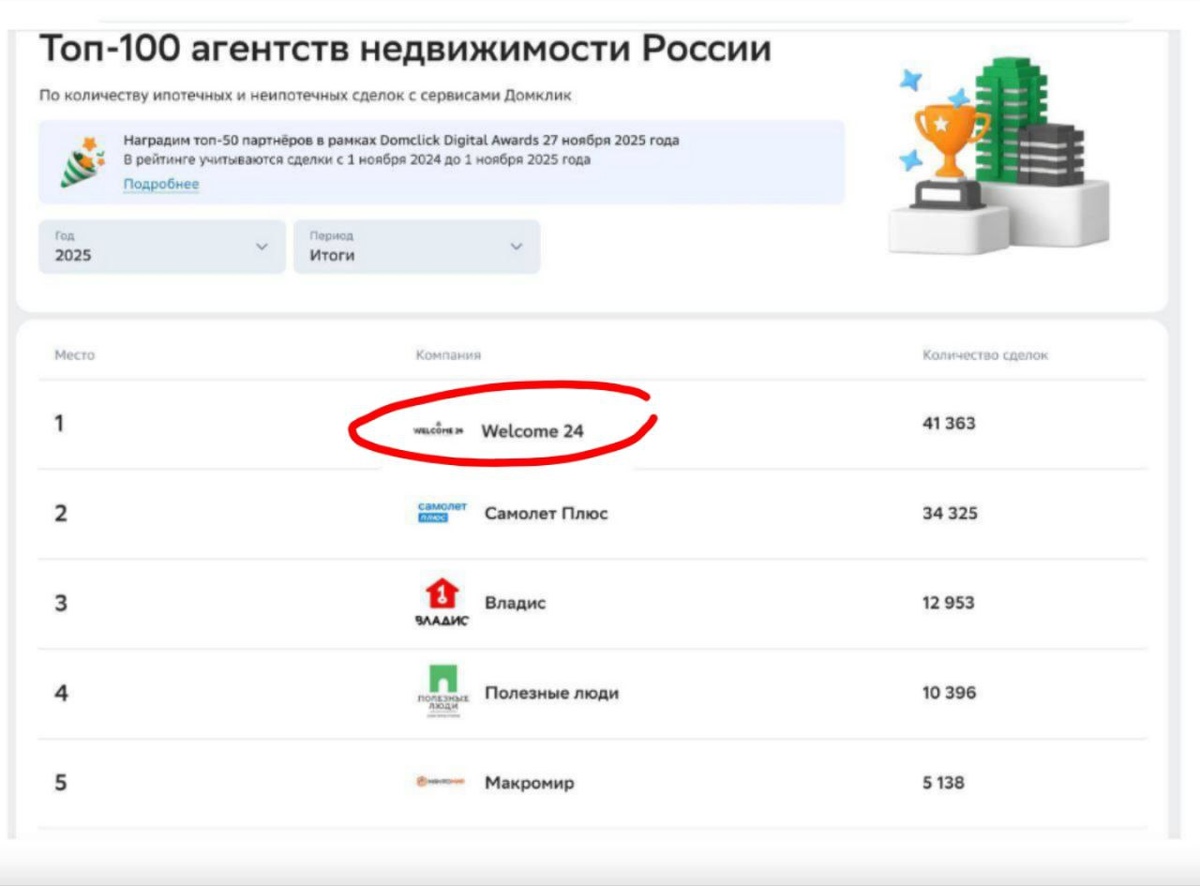Click the Самолет Плюс logo
This screenshot has height=886, width=1200.
coord(442,513)
